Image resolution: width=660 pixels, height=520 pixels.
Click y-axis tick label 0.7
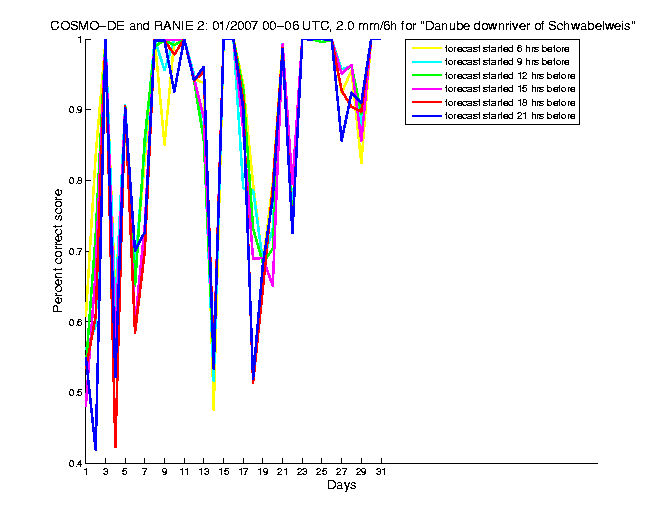[x=75, y=251]
